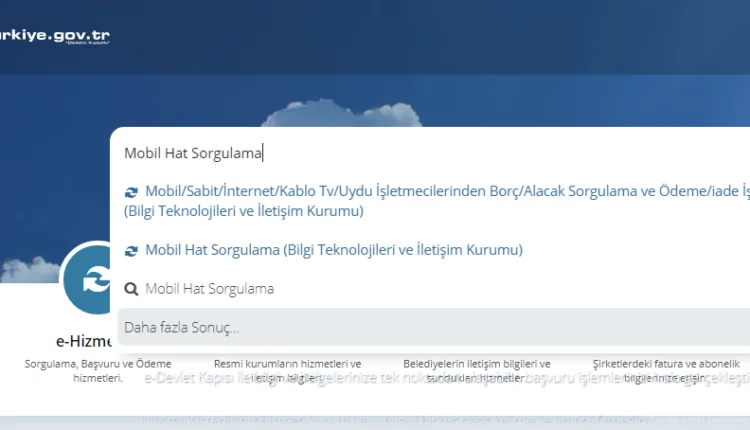Open the Borç/Alacak Sorgulama ve Ödeme/iade suggestion
Viewport: 750px width, 430px height.
coord(437,201)
